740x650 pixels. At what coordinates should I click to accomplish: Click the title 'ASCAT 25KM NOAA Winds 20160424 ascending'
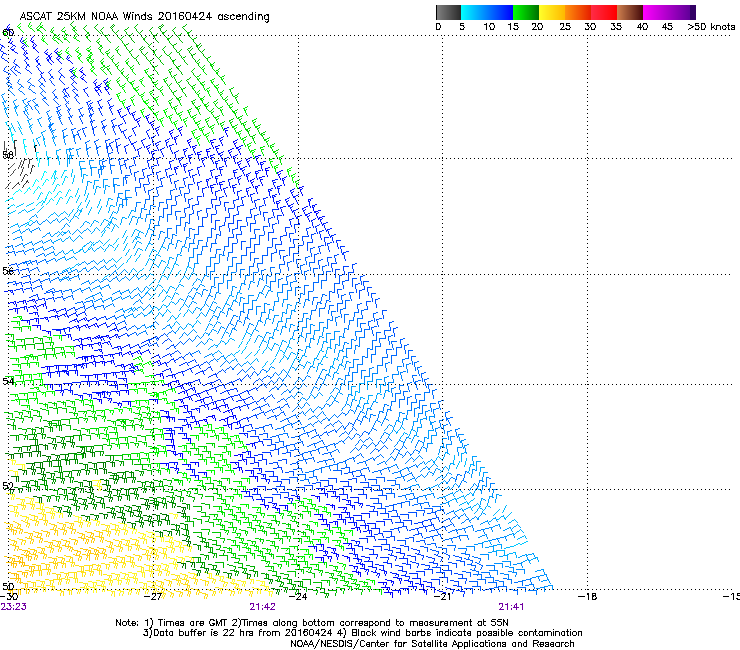[144, 16]
